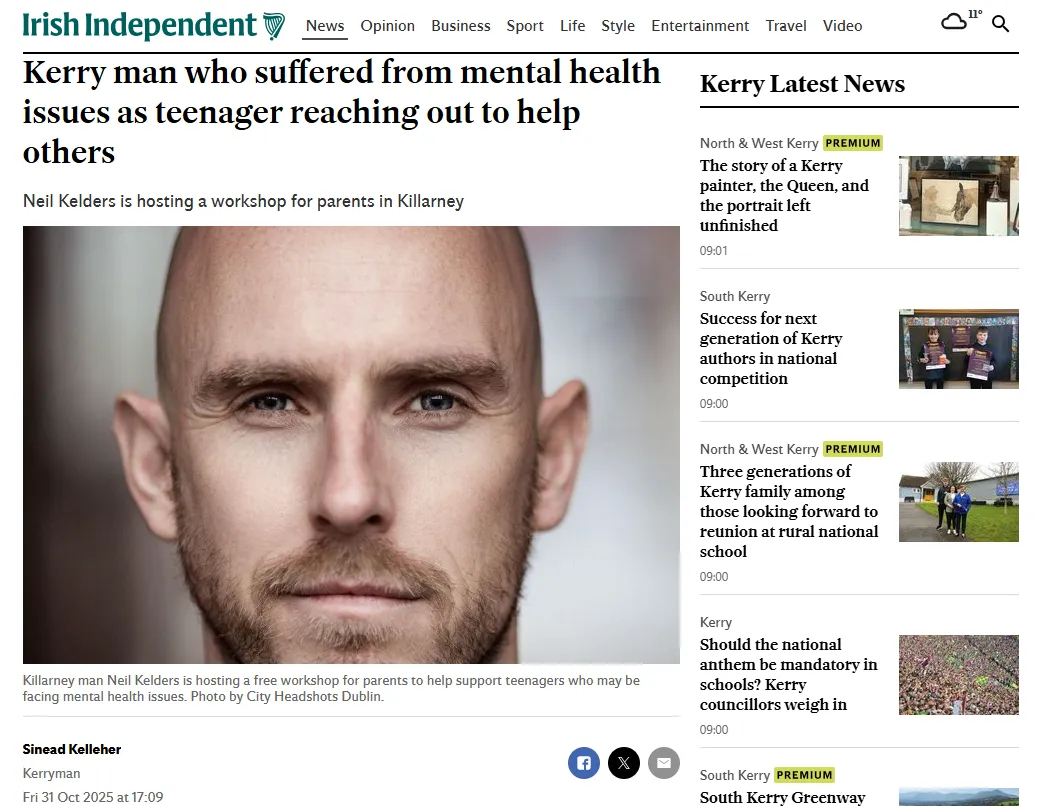The height and width of the screenshot is (806, 1060).
Task: Select Sport in navigation bar
Action: tap(525, 26)
